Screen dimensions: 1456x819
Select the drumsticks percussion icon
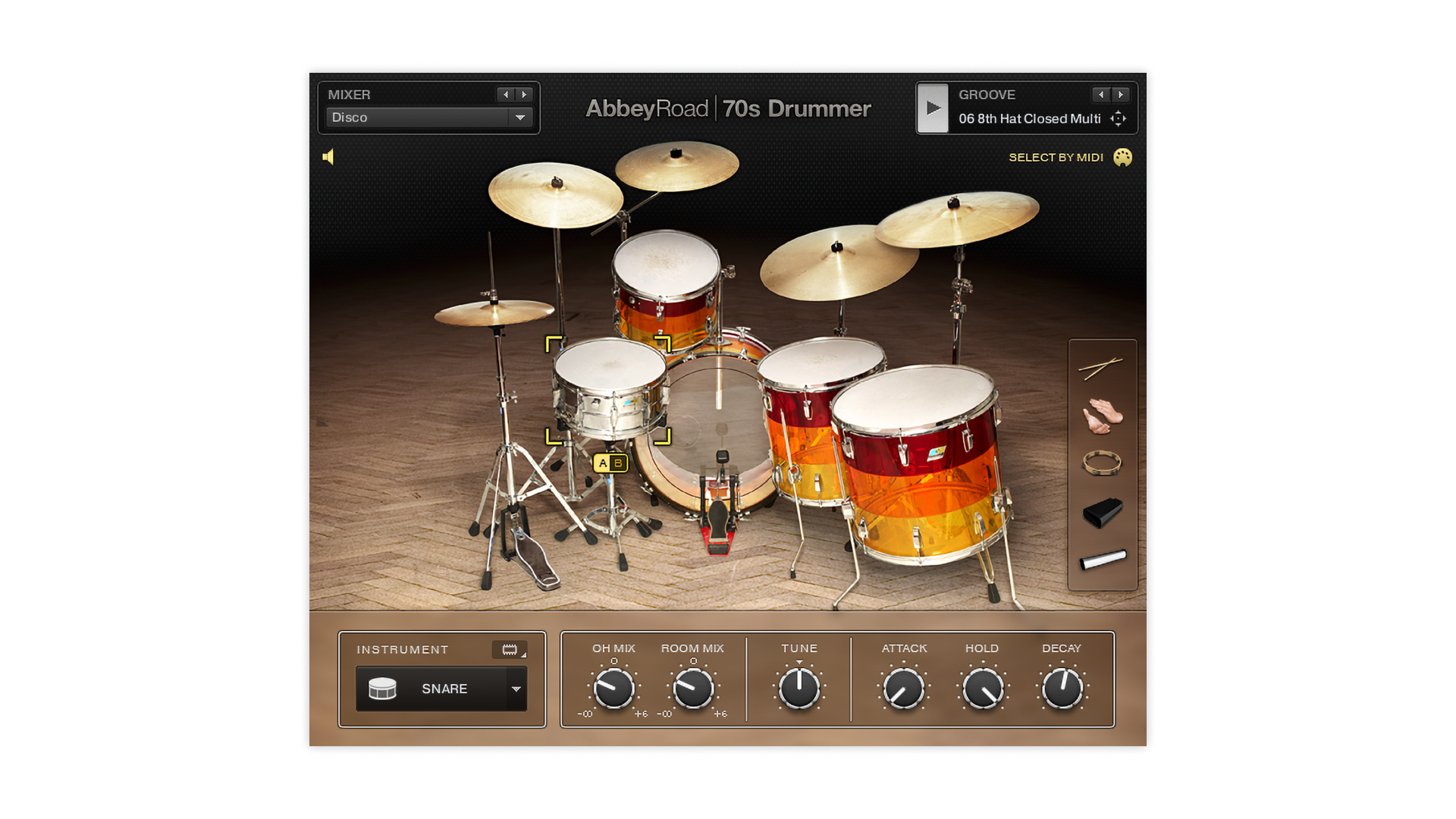pos(1101,368)
